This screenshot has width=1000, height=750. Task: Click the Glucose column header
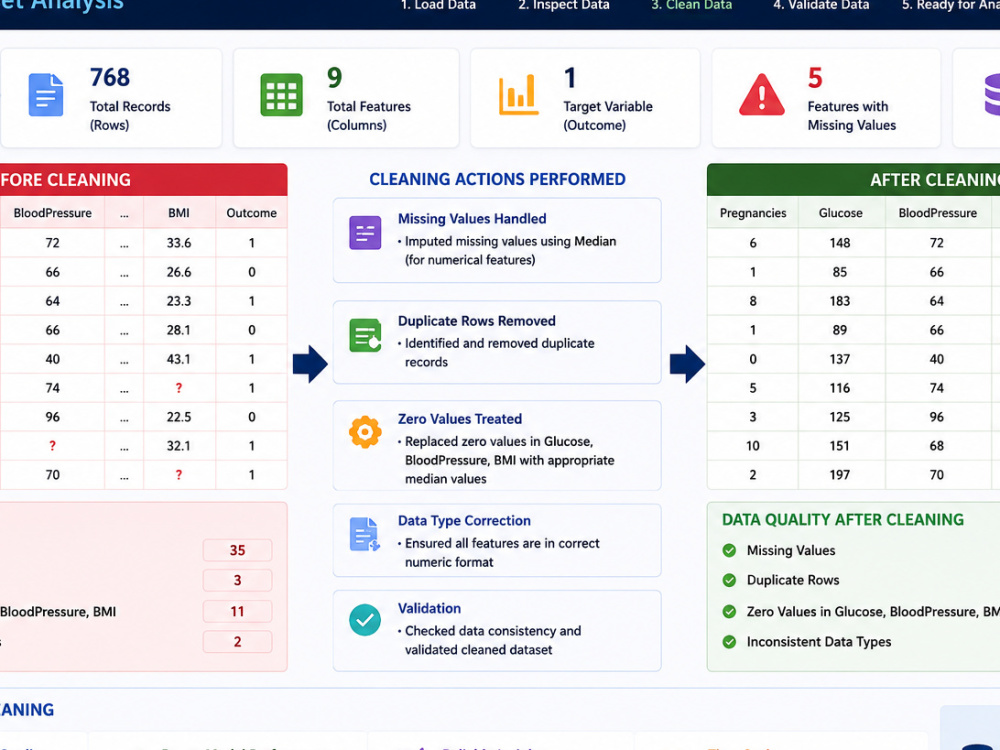tap(841, 213)
